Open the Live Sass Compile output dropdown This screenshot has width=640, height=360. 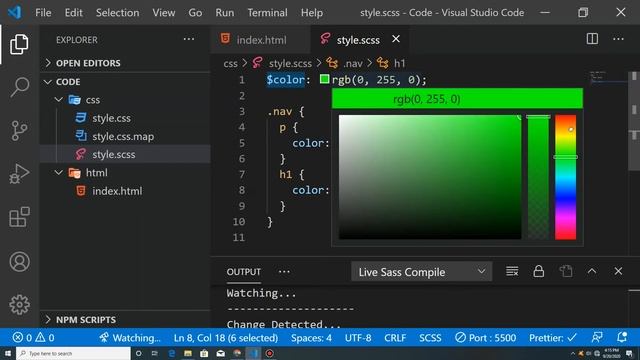pos(422,272)
